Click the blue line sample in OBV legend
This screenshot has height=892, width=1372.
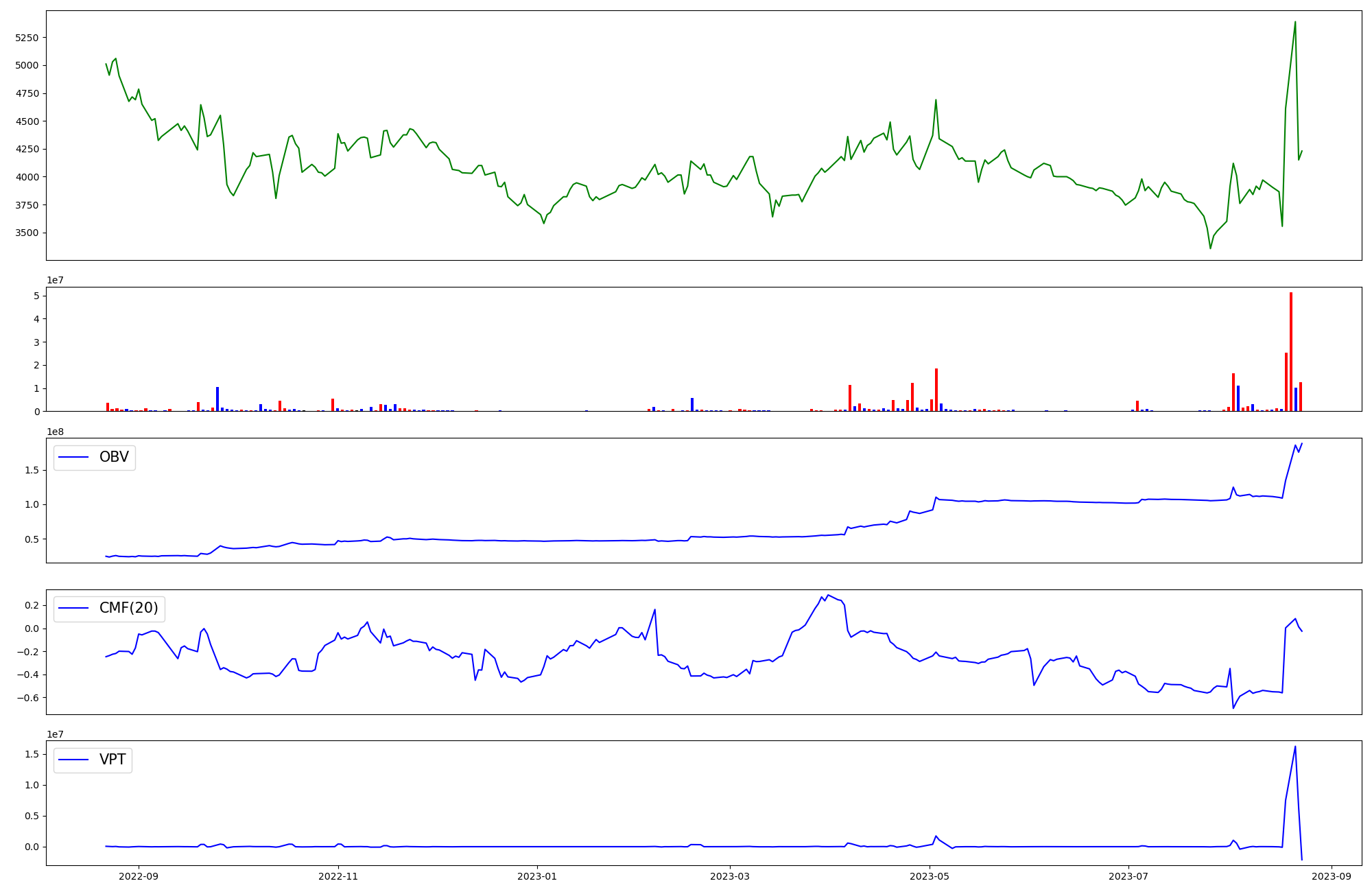[74, 457]
